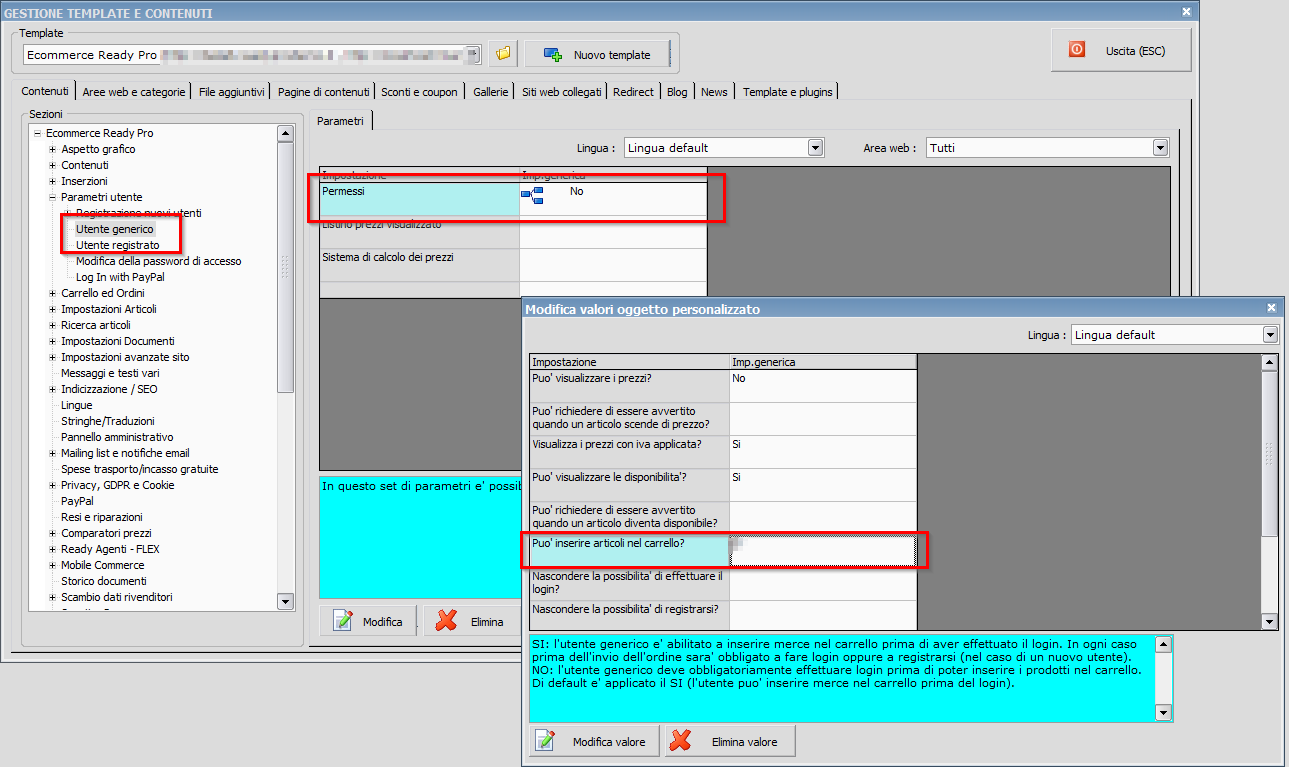Select Spese trasporto/incasso gratuite
Image resolution: width=1289 pixels, height=767 pixels.
coord(140,469)
